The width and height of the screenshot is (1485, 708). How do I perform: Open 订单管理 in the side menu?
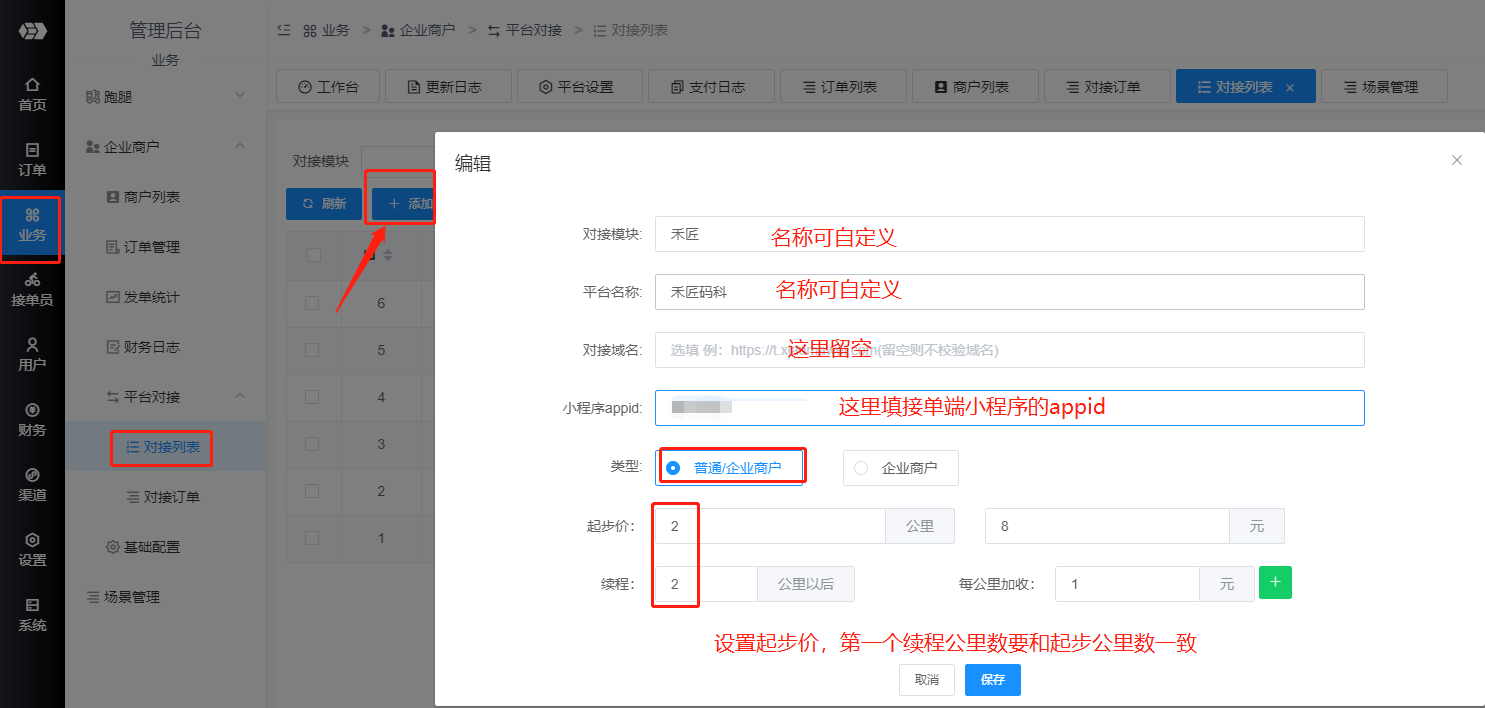point(165,247)
